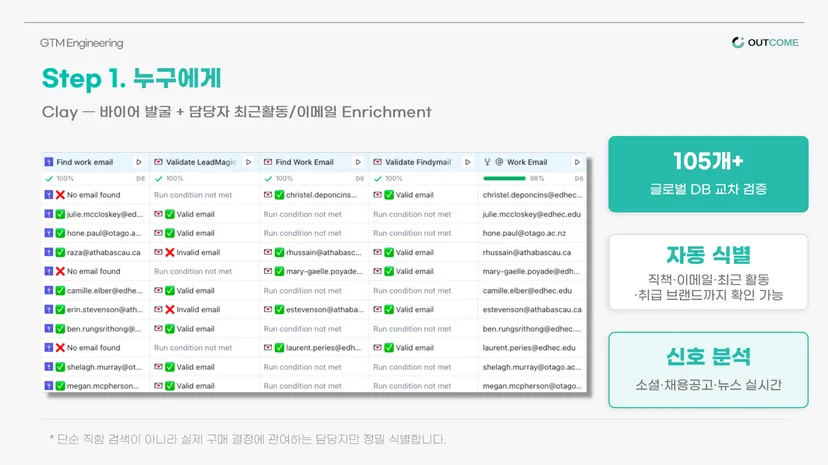Click the 98% green progress bar
This screenshot has height=465, width=828.
(x=504, y=178)
